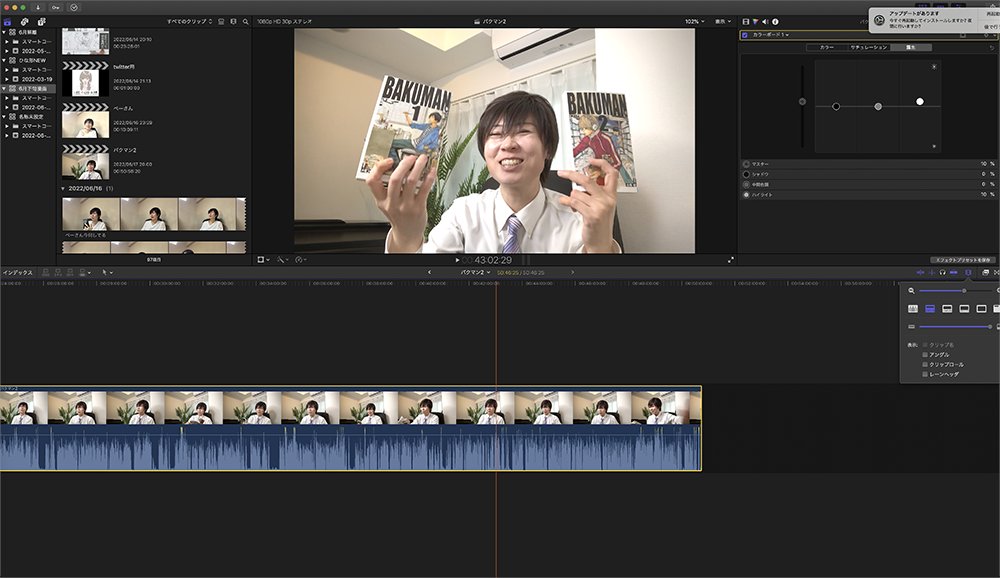Open the video inspector icon
This screenshot has height=578, width=1000.
coord(746,22)
